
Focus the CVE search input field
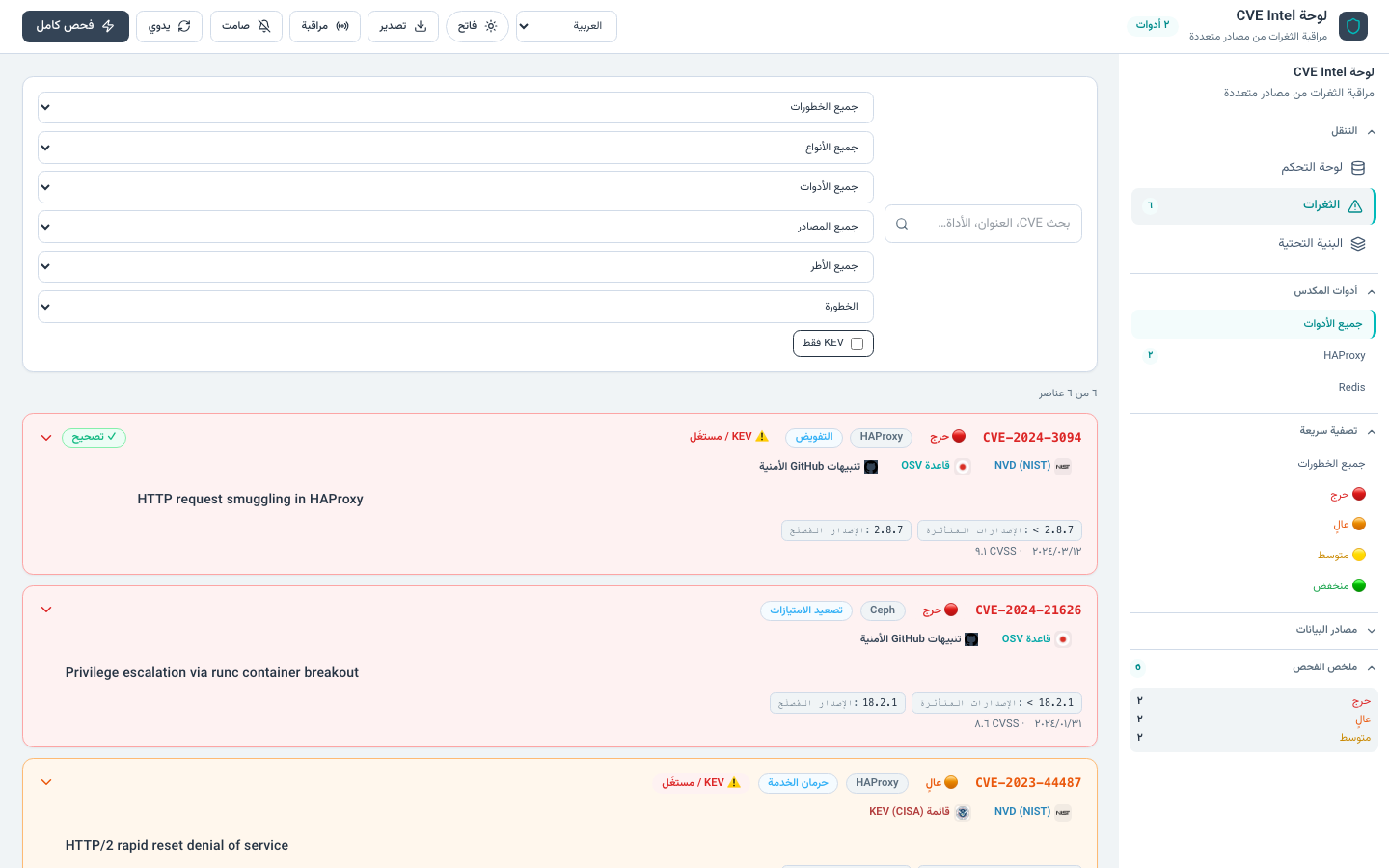[x=983, y=224]
